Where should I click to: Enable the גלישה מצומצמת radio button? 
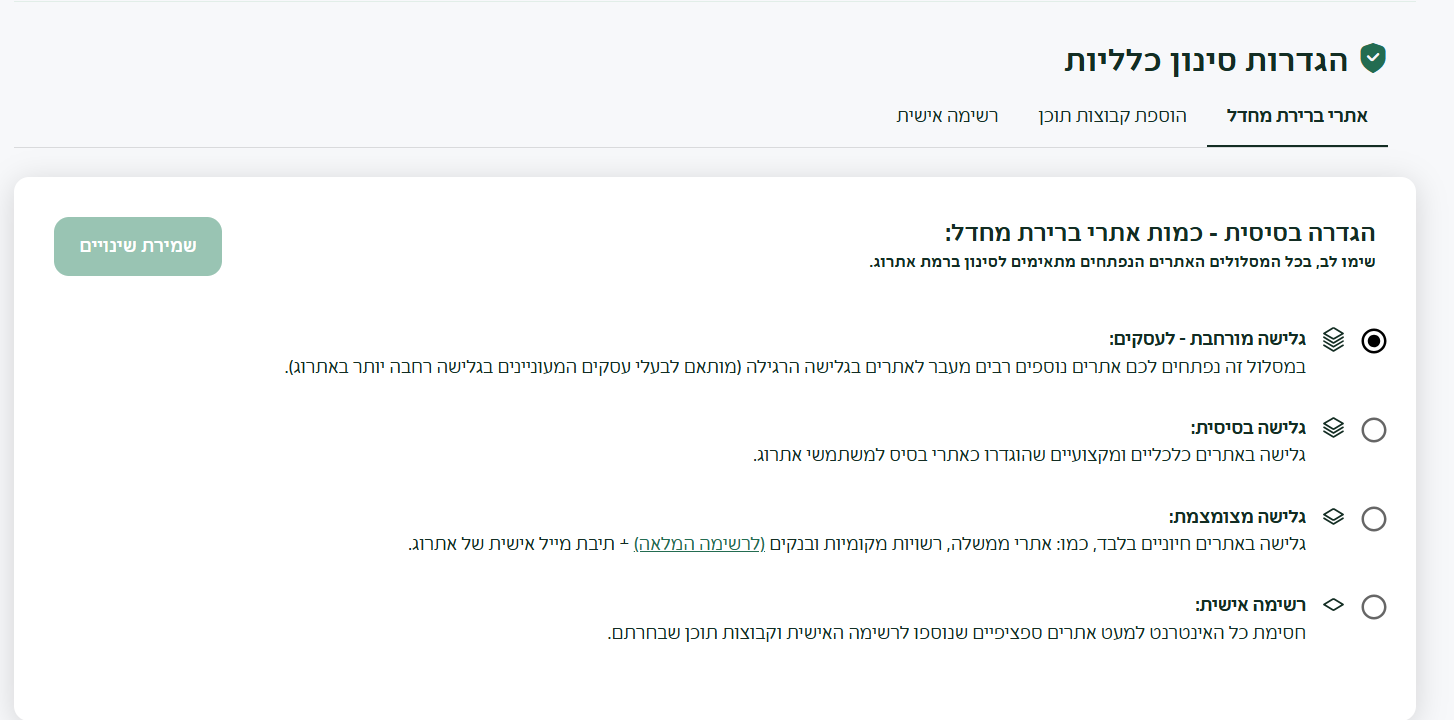pos(1374,519)
